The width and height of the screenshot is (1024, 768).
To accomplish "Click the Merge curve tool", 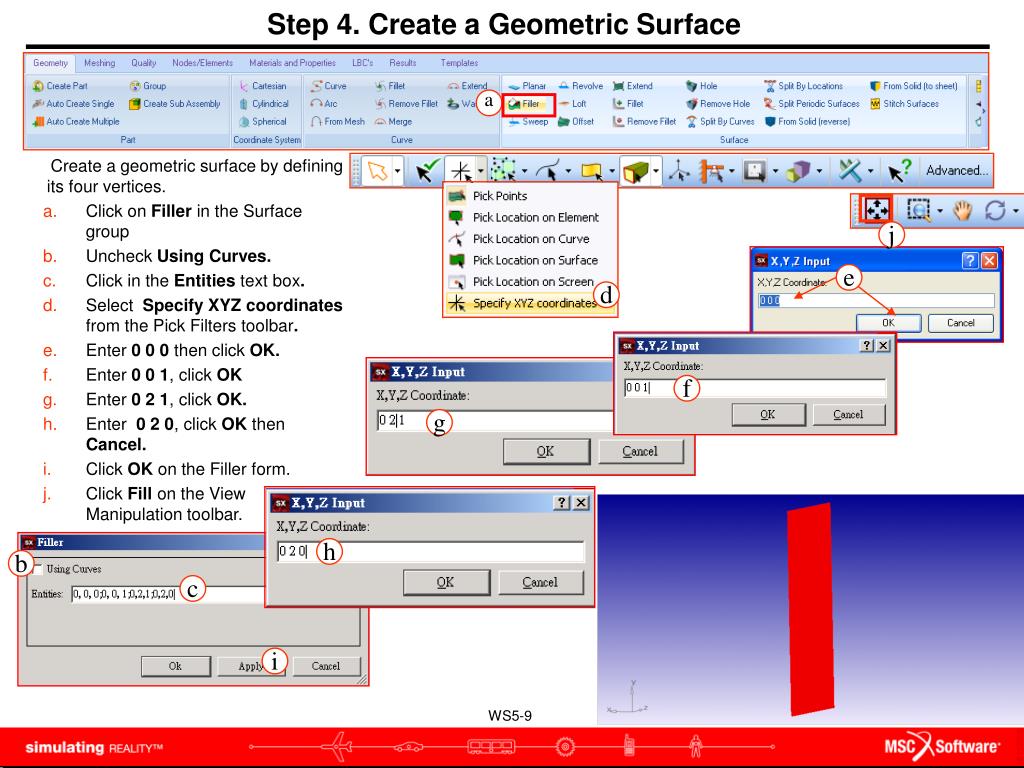I will click(393, 121).
